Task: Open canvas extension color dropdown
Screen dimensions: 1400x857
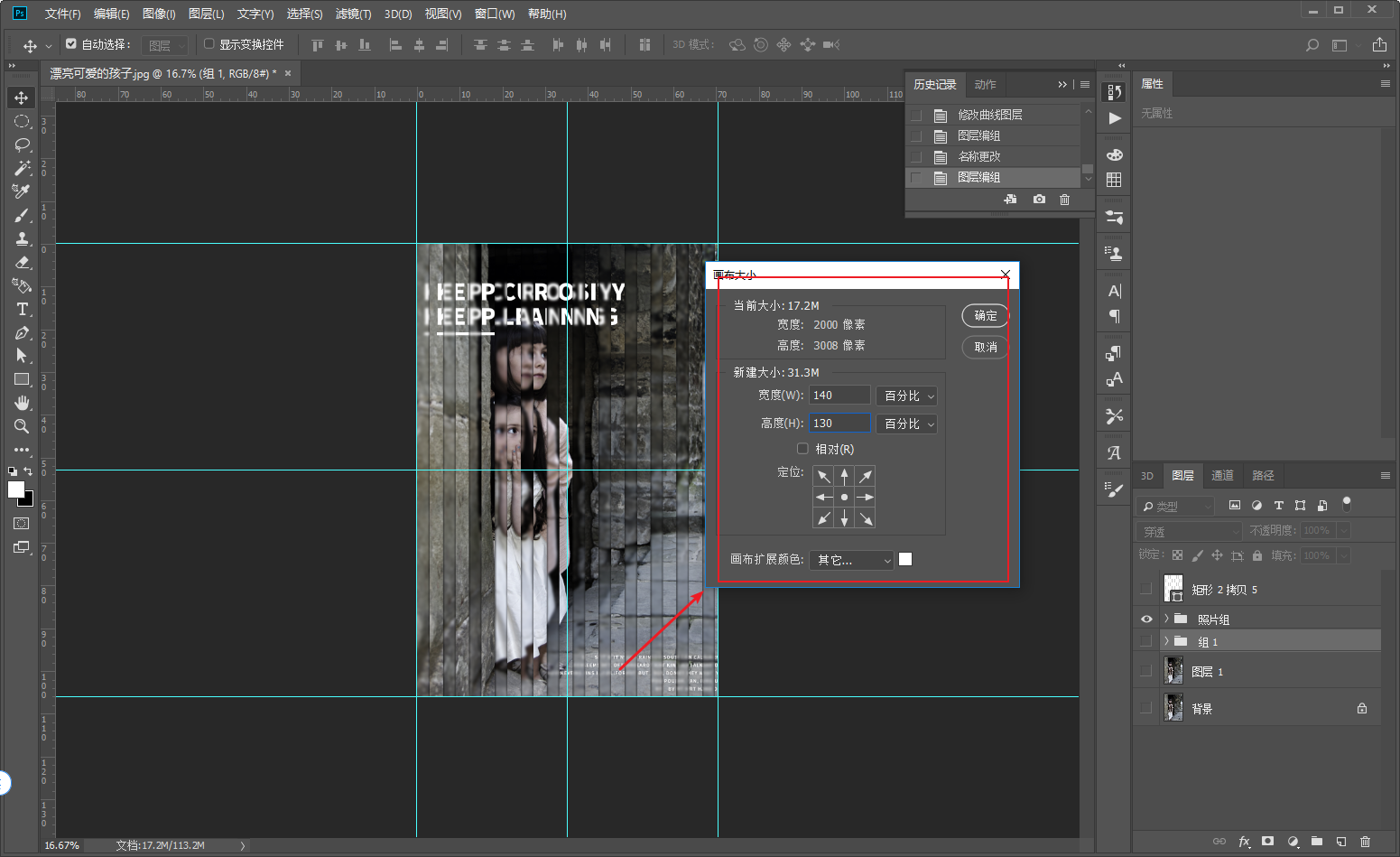Action: click(851, 560)
